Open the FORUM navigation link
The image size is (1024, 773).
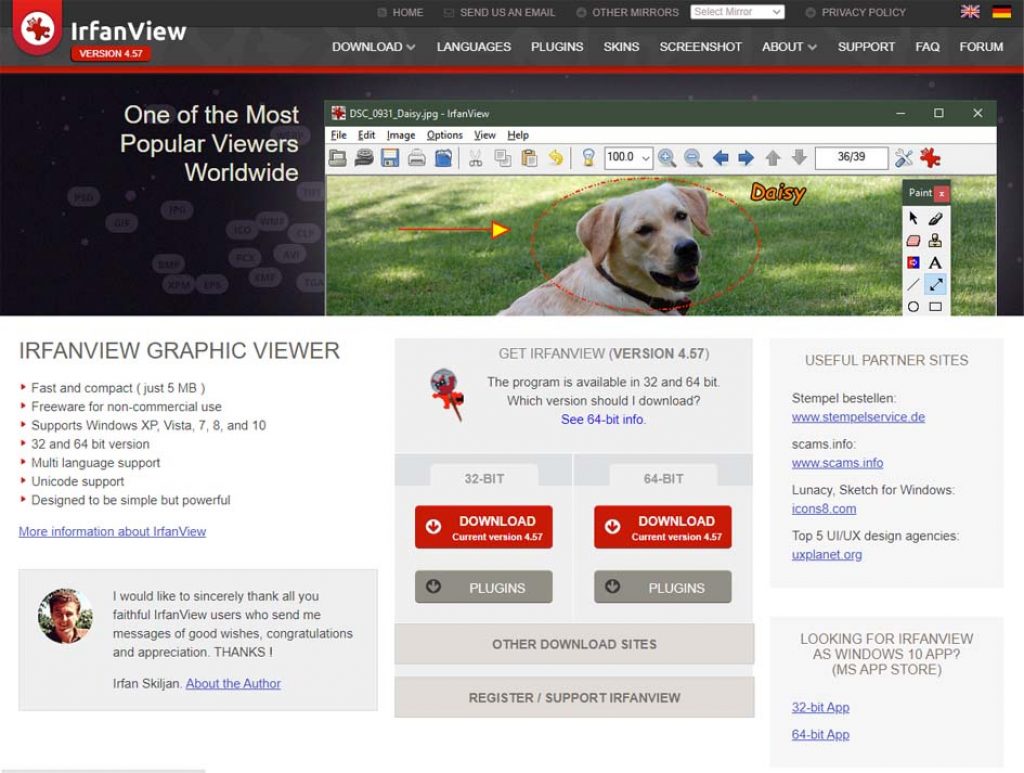pos(981,47)
